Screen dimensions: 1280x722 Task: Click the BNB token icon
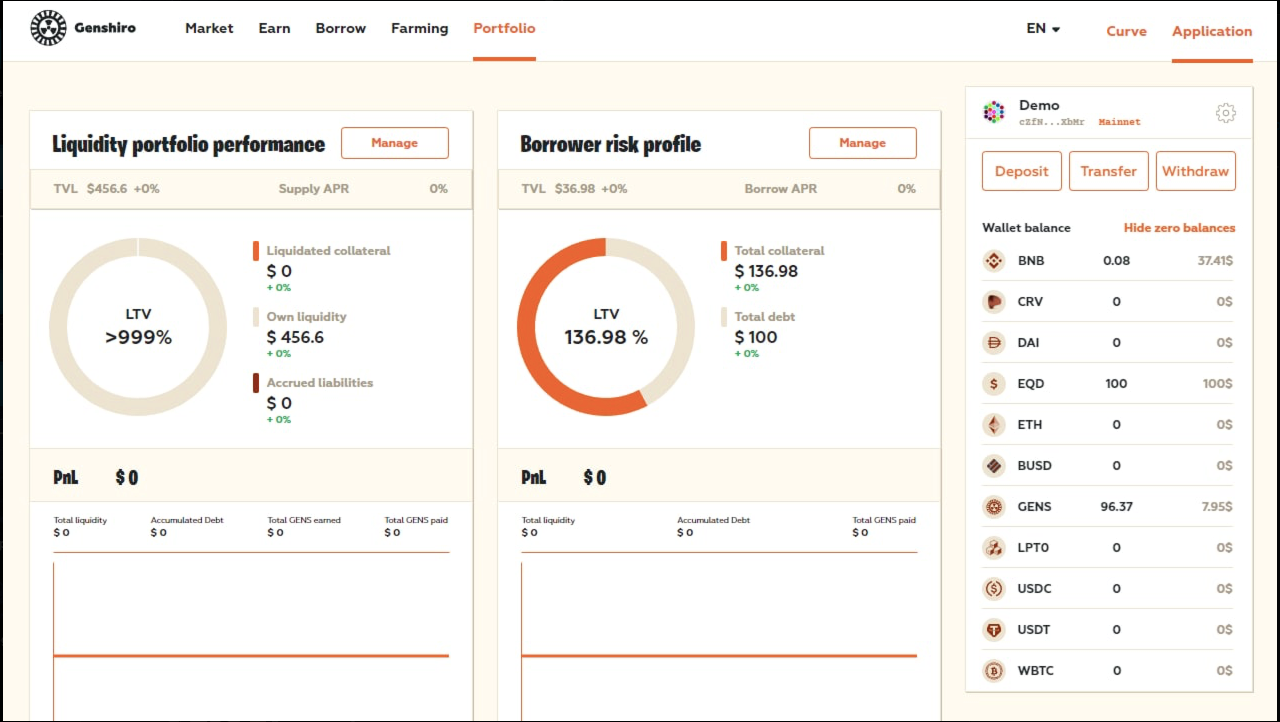coord(993,261)
